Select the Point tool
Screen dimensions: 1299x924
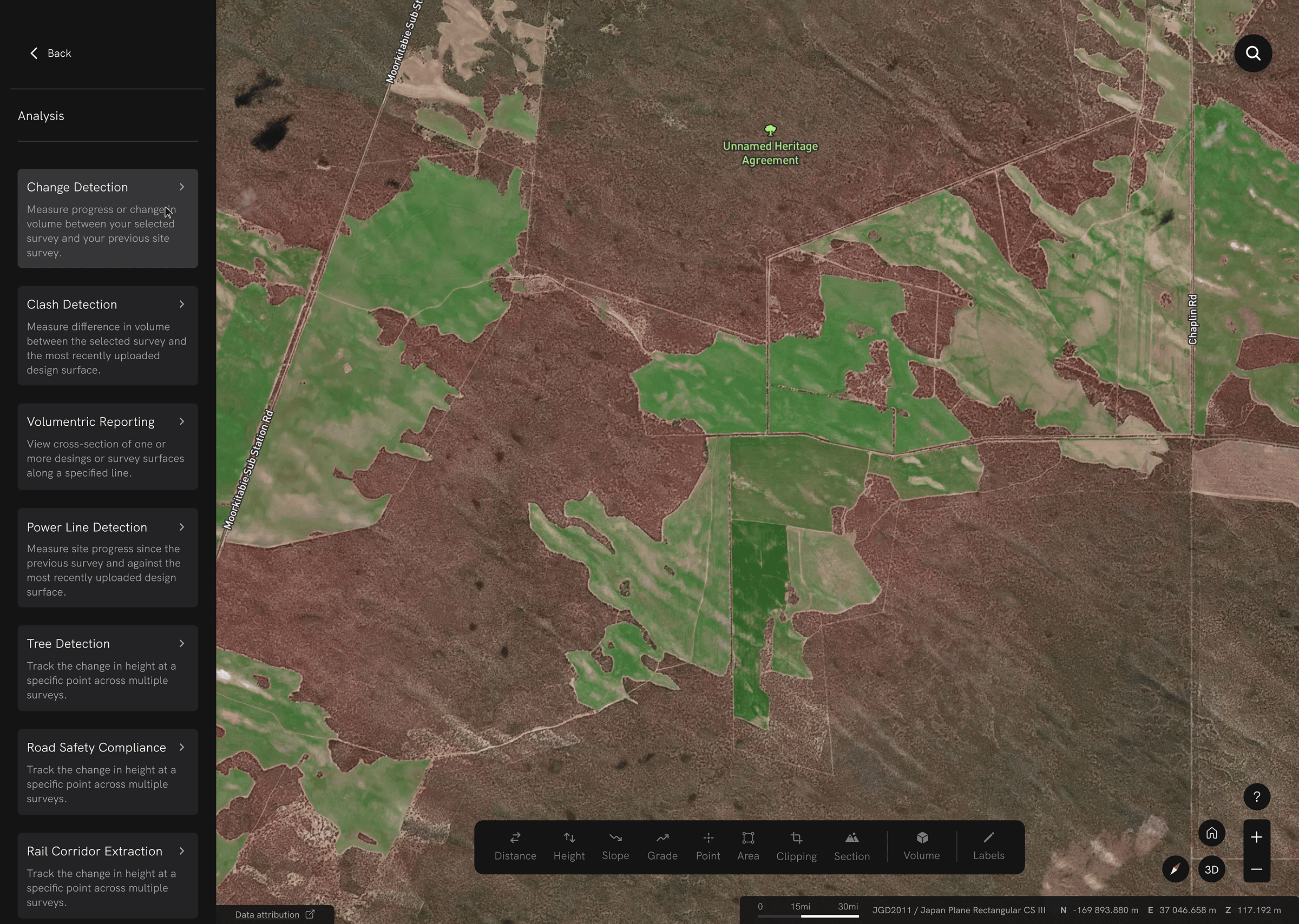[707, 846]
